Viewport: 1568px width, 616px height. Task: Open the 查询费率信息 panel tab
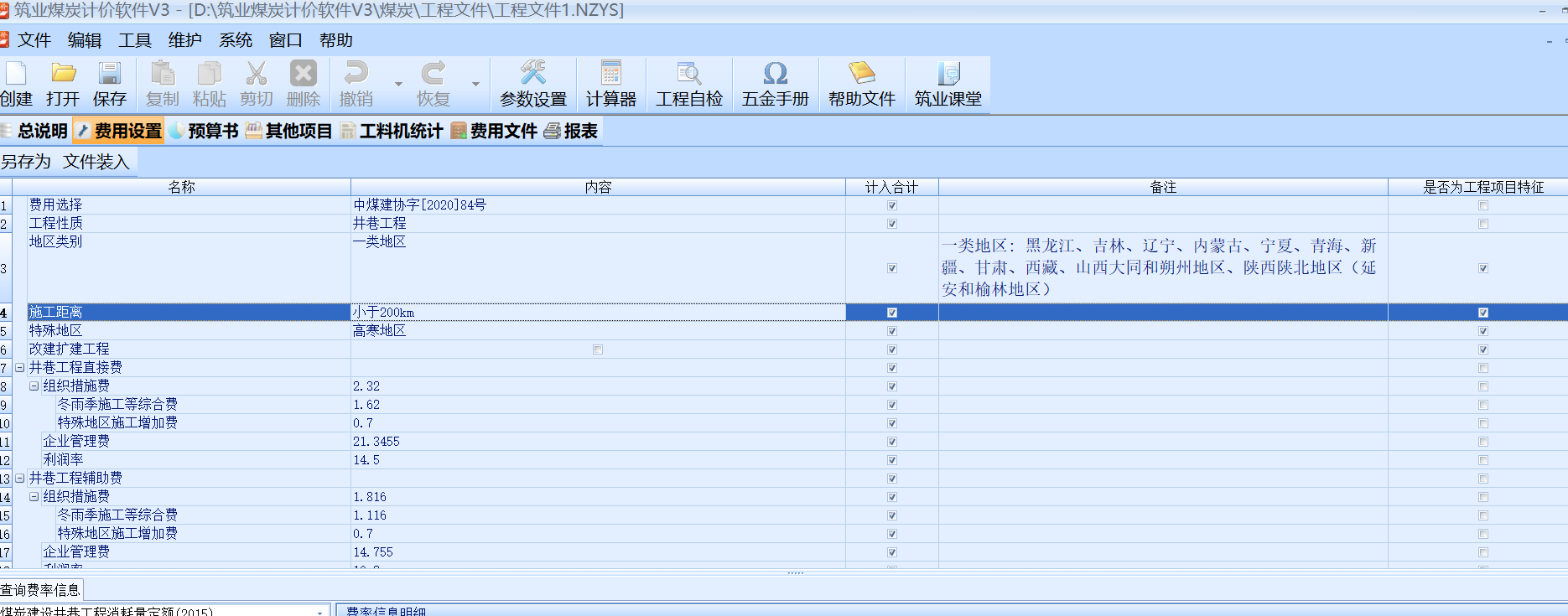point(40,590)
